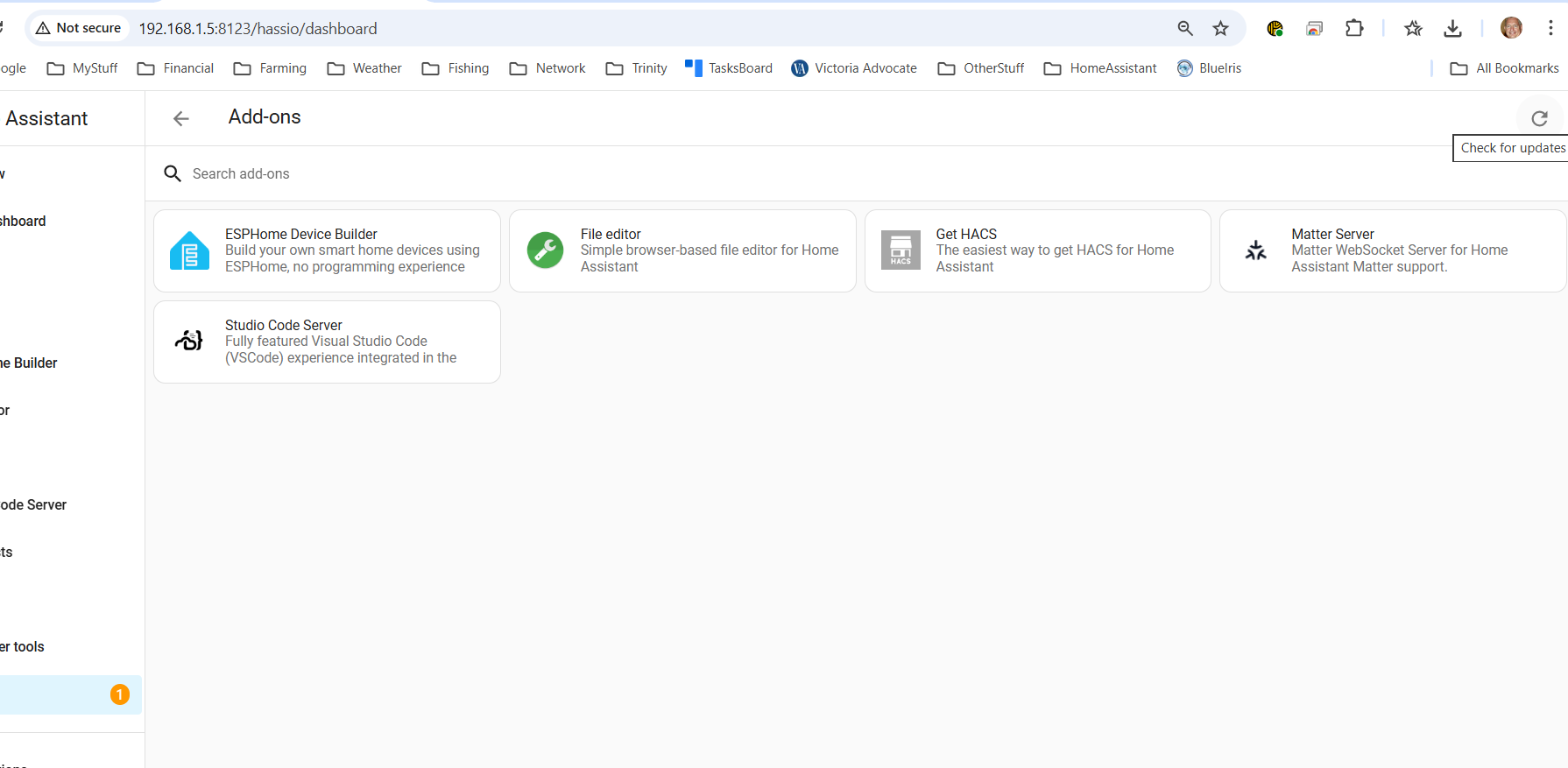
Task: Bookmark this page with the star icon
Action: tap(1220, 29)
